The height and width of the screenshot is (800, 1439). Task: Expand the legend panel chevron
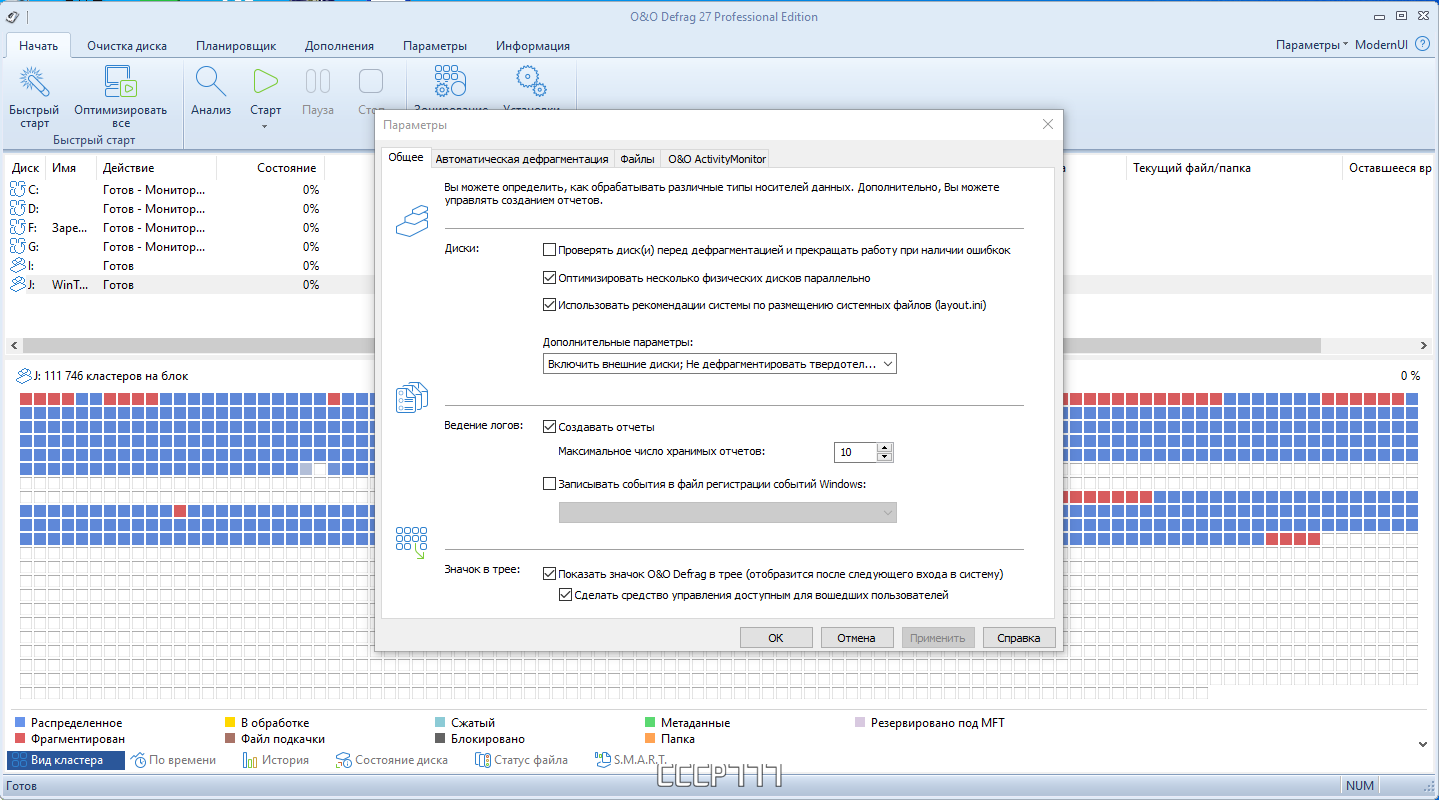click(x=1423, y=744)
